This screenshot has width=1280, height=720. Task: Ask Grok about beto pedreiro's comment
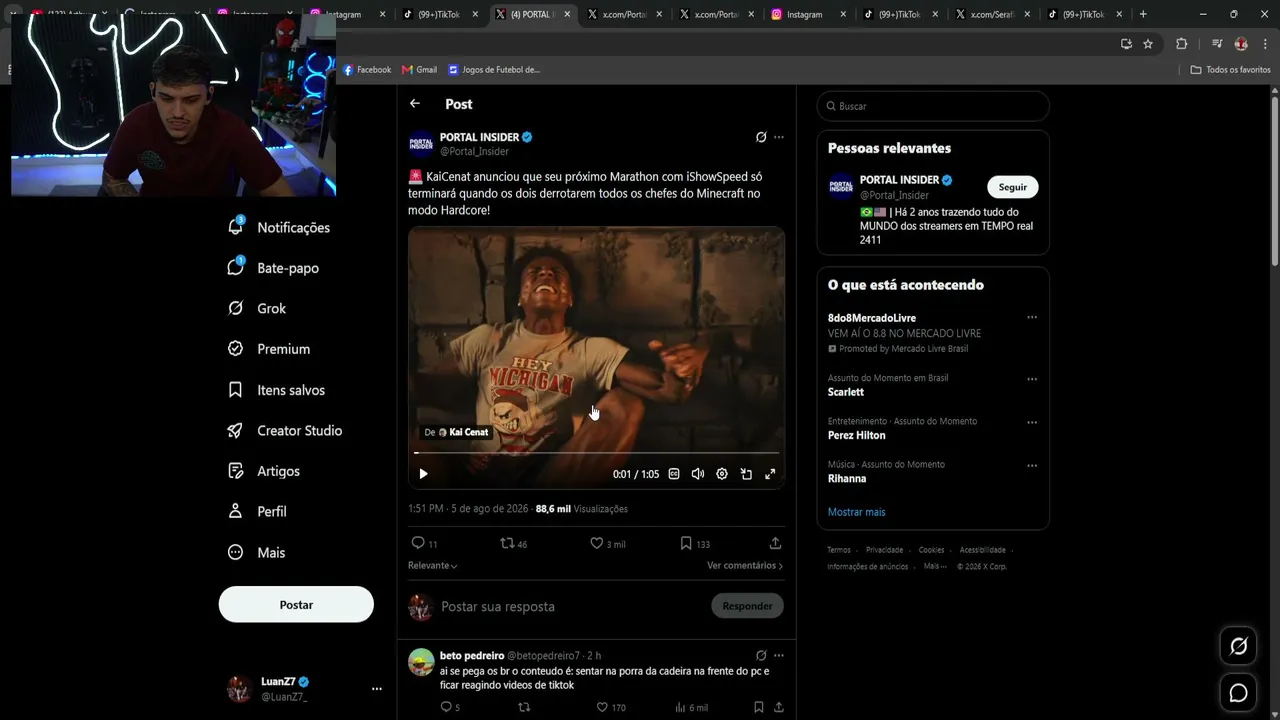pyautogui.click(x=761, y=656)
